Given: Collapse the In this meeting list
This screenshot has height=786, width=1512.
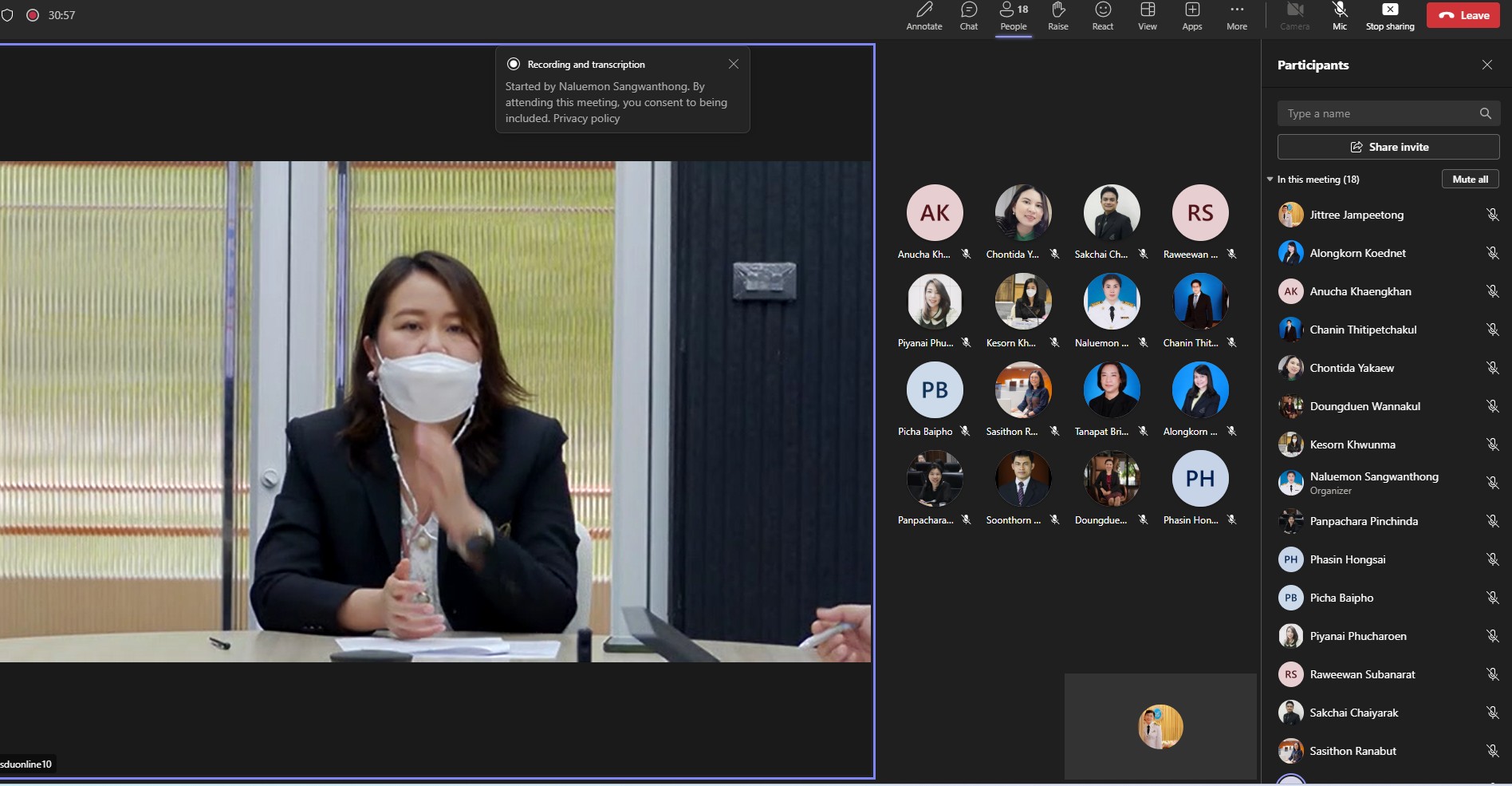Looking at the screenshot, I should [1270, 180].
